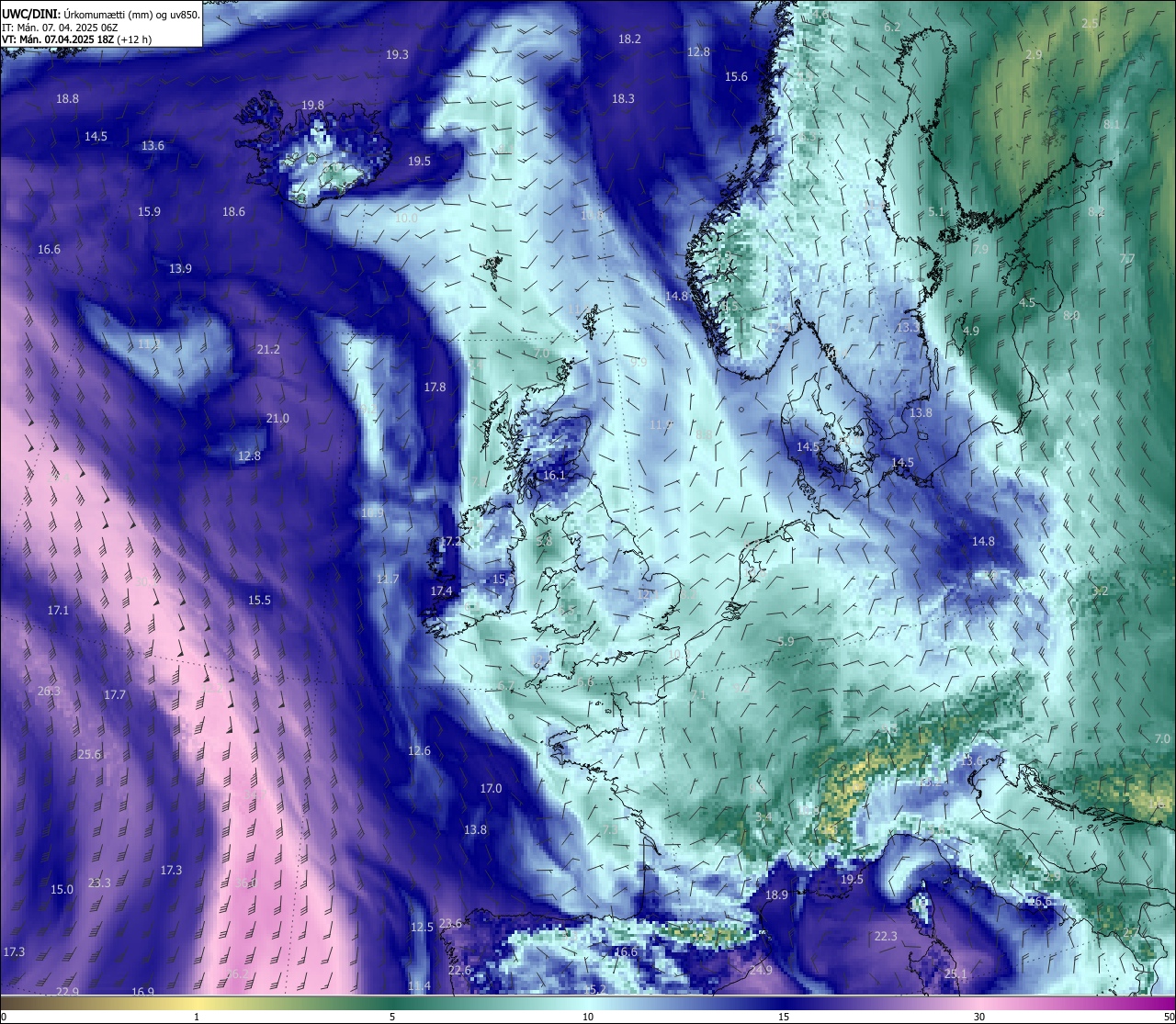Viewport: 1176px width, 1024px height.
Task: Click the 13.9 value on the map
Action: [x=180, y=269]
